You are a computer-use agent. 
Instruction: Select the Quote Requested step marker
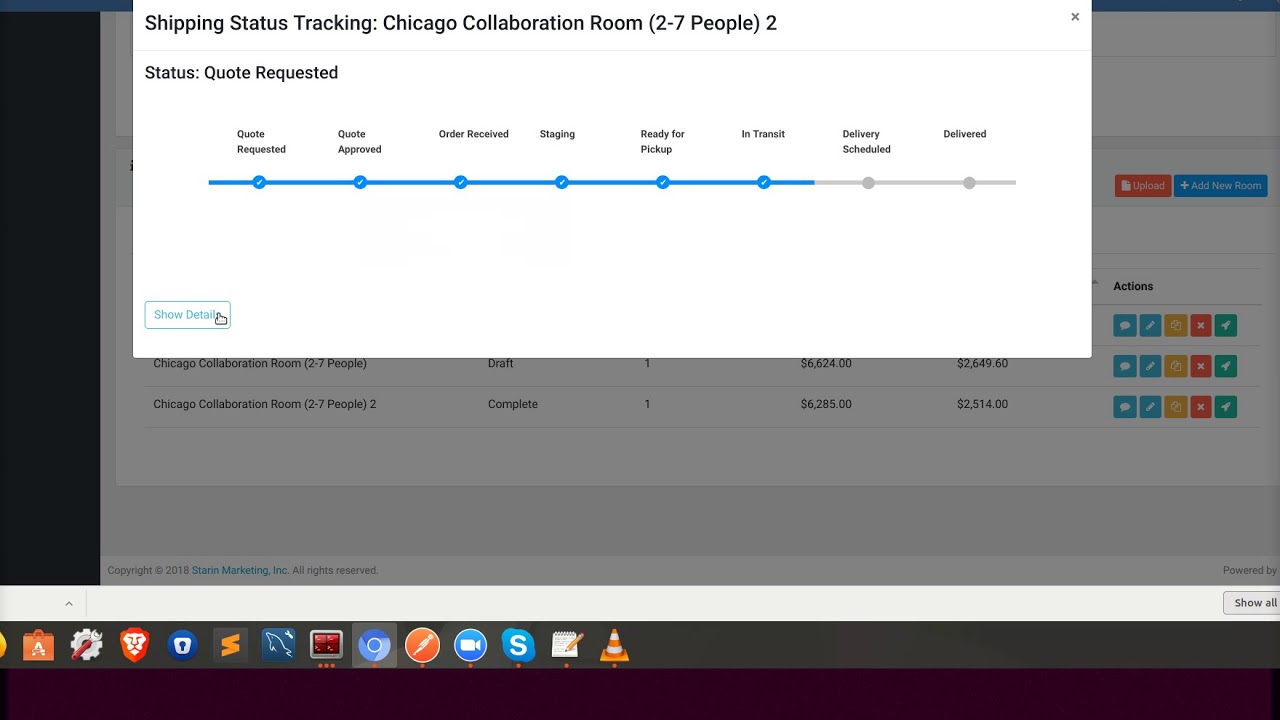259,182
